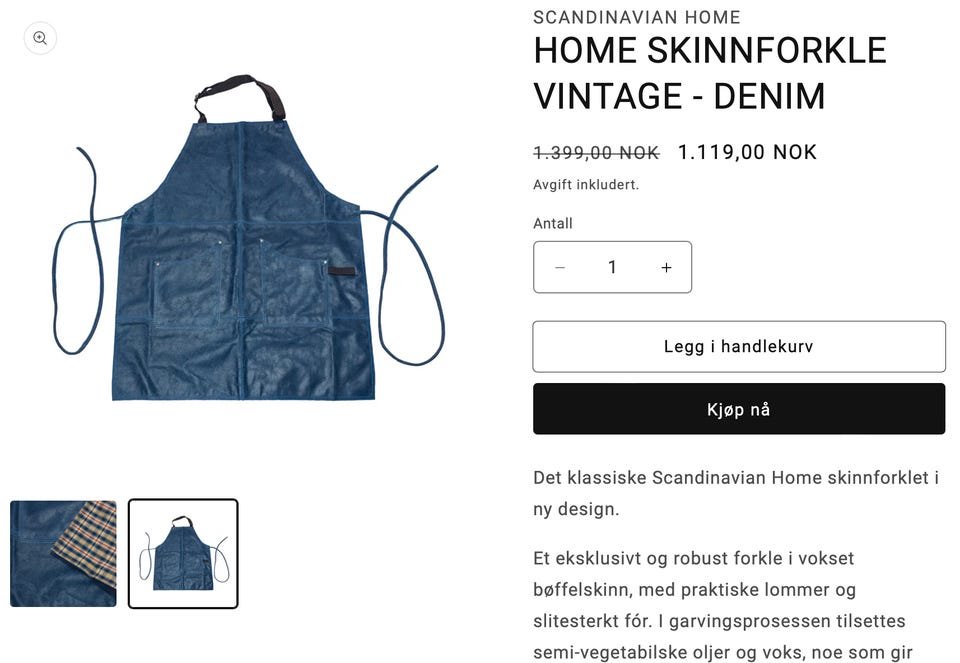Click the Home Skinnforkle Vintage - Denim title

tap(710, 73)
